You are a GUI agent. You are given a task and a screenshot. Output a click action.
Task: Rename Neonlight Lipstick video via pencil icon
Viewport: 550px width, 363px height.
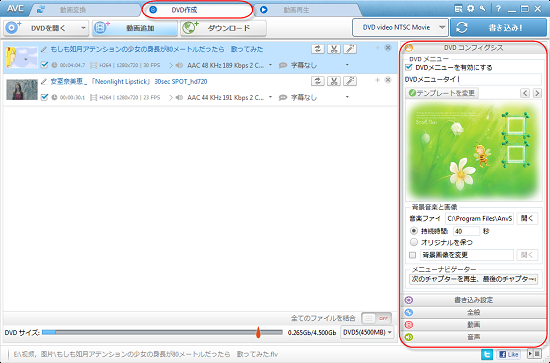coord(44,81)
